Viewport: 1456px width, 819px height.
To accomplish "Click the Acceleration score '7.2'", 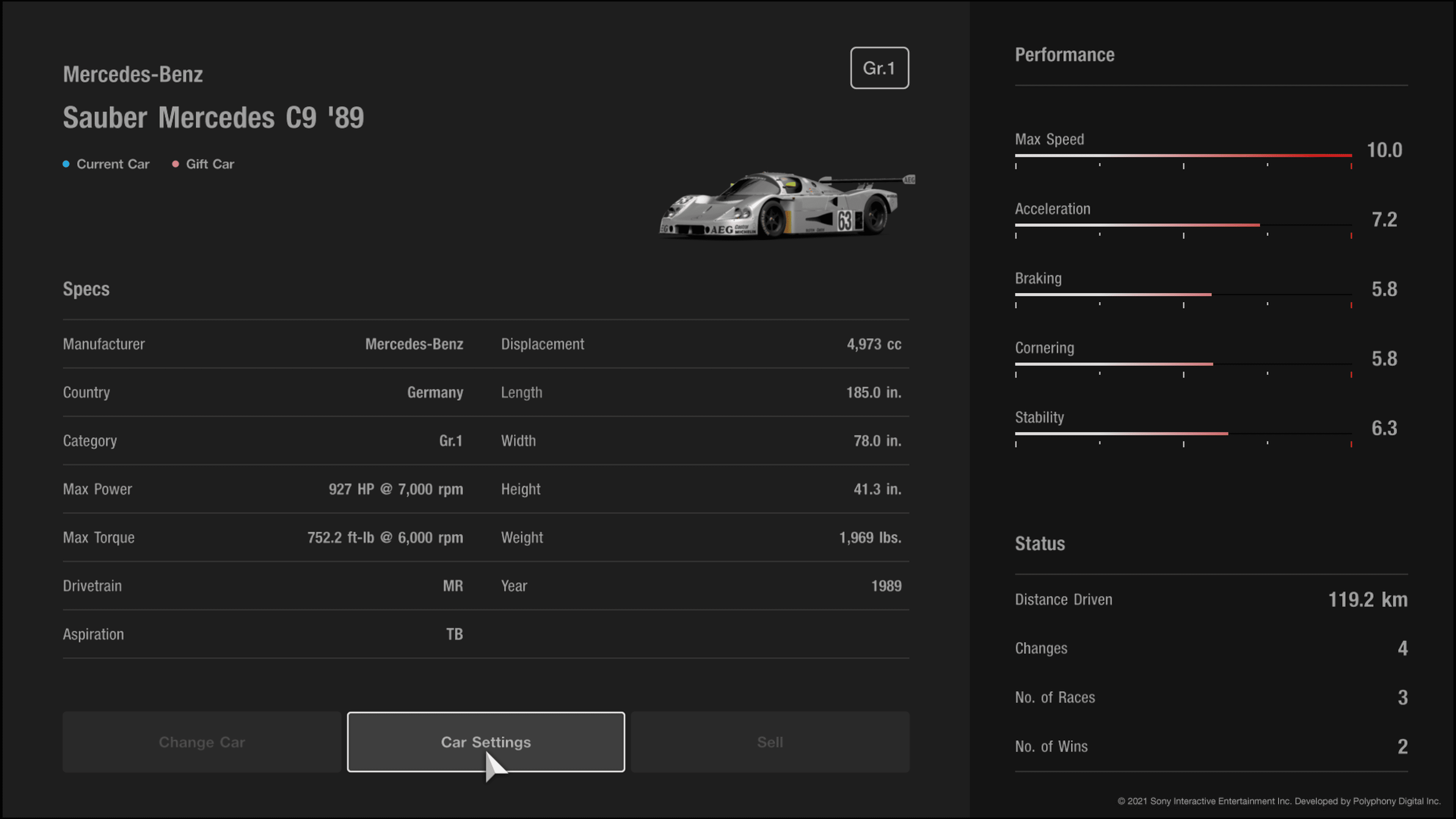I will pos(1384,220).
